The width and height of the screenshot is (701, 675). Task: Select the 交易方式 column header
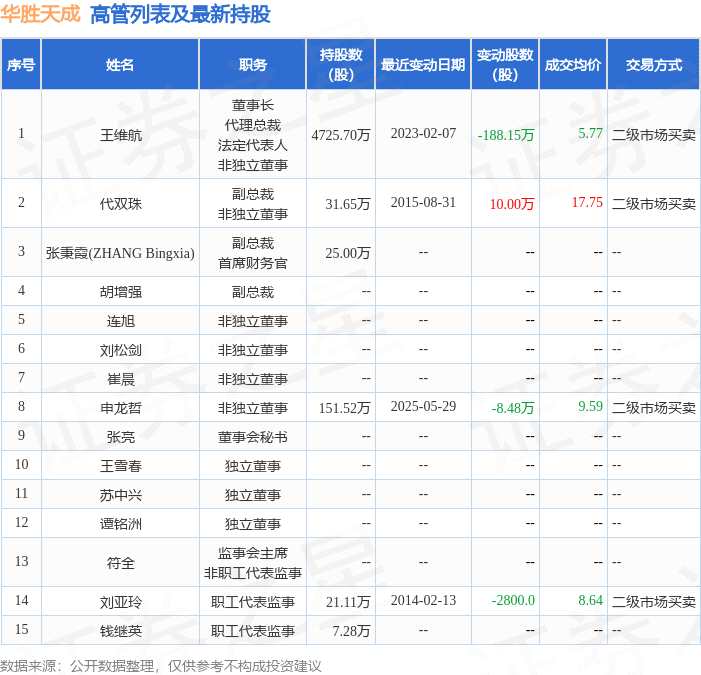654,65
